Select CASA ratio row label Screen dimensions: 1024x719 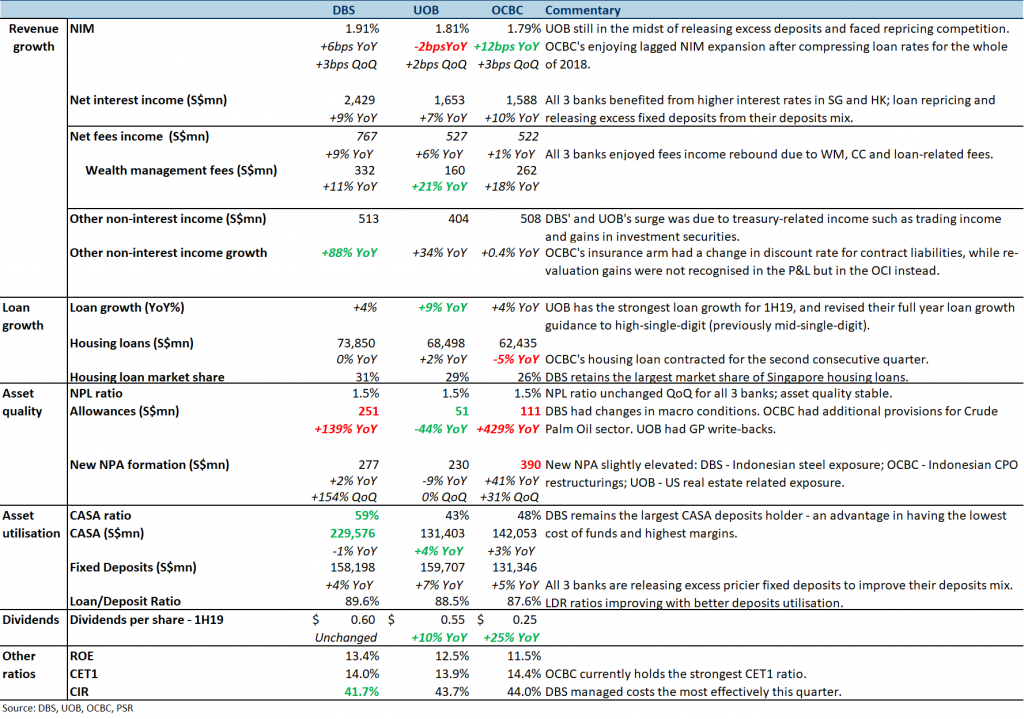[x=101, y=515]
